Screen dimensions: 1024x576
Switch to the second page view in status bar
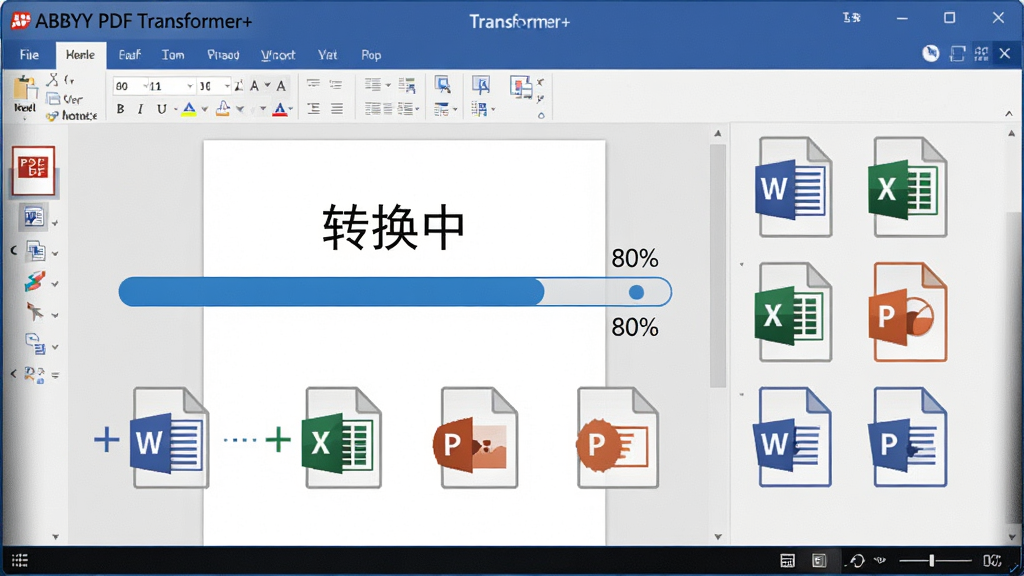coord(819,560)
